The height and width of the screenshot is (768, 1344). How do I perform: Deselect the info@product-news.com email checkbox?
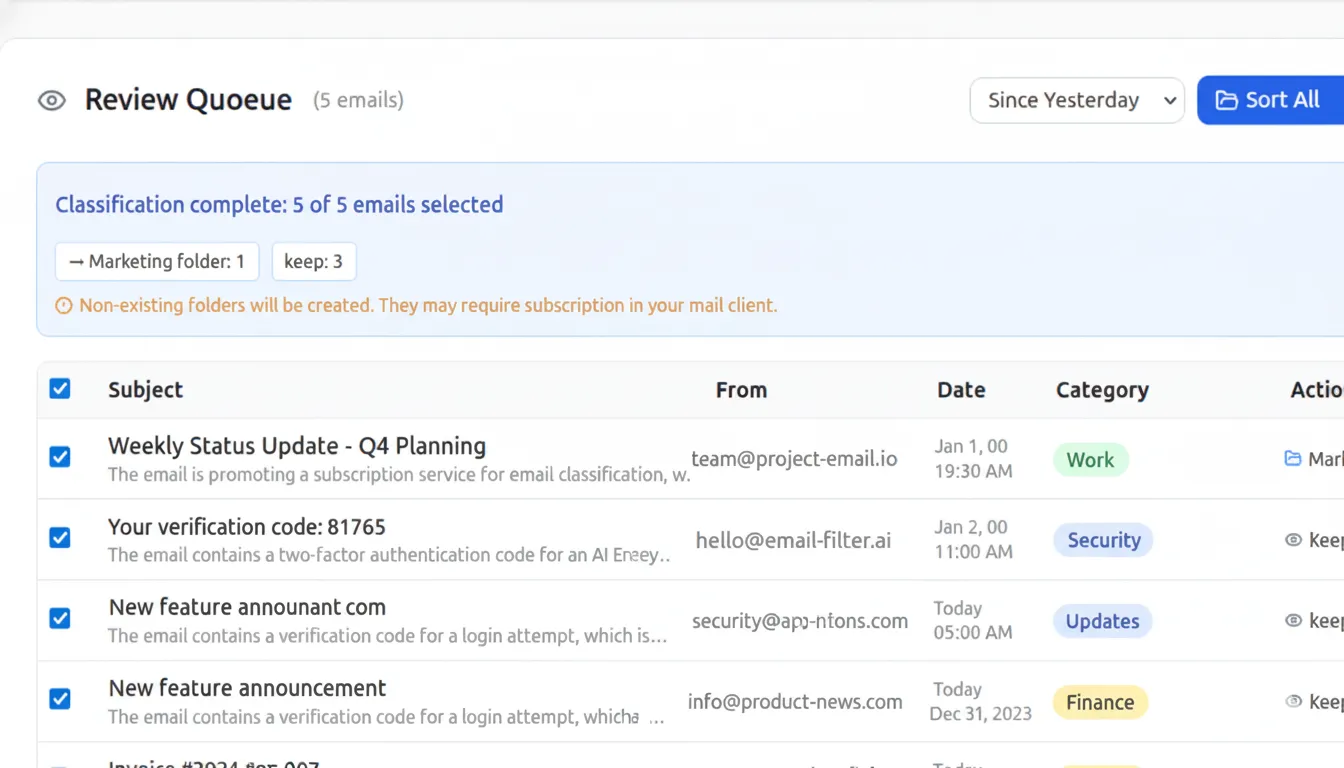tap(60, 699)
